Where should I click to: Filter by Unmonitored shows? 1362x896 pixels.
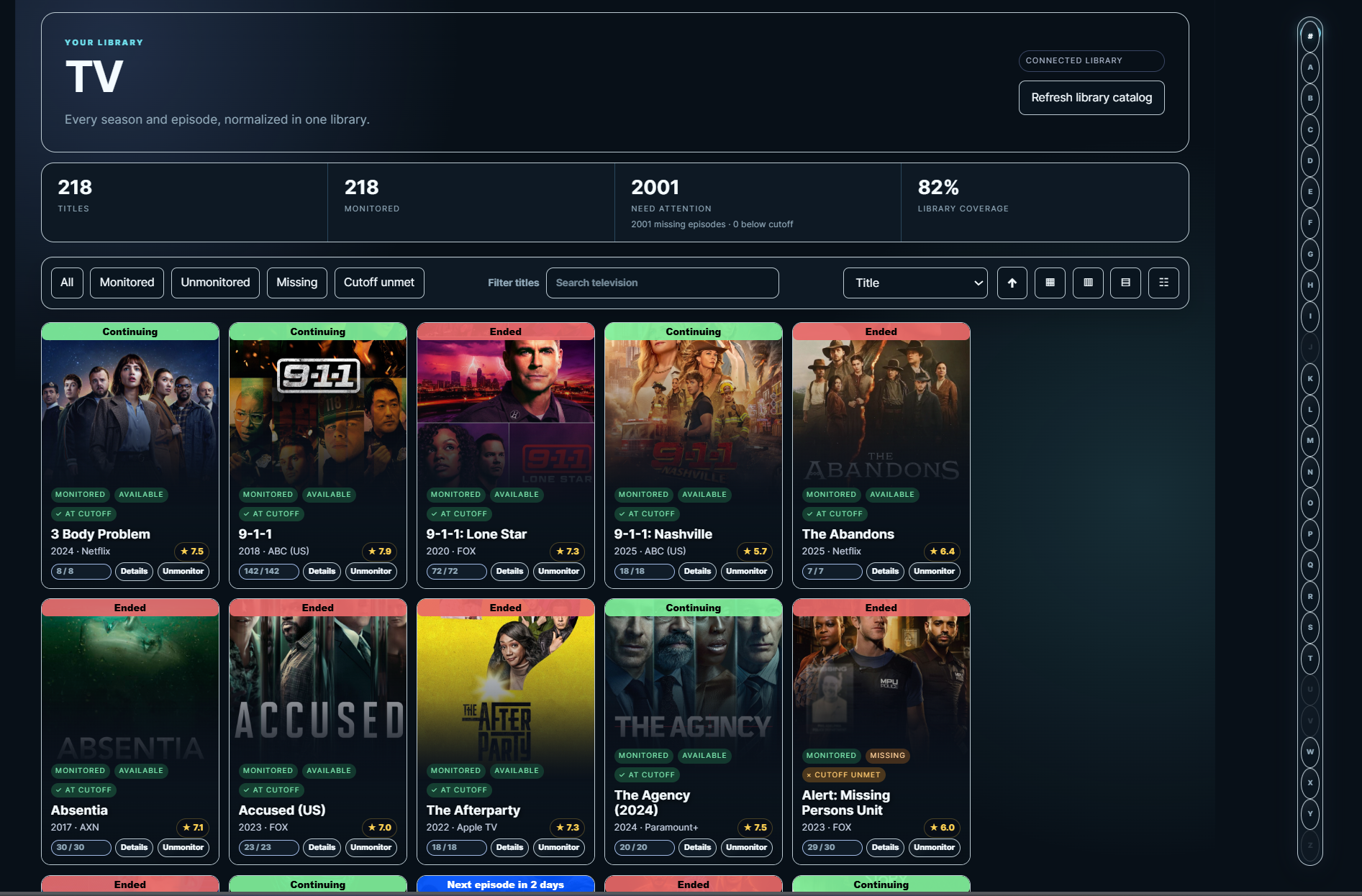tap(215, 283)
